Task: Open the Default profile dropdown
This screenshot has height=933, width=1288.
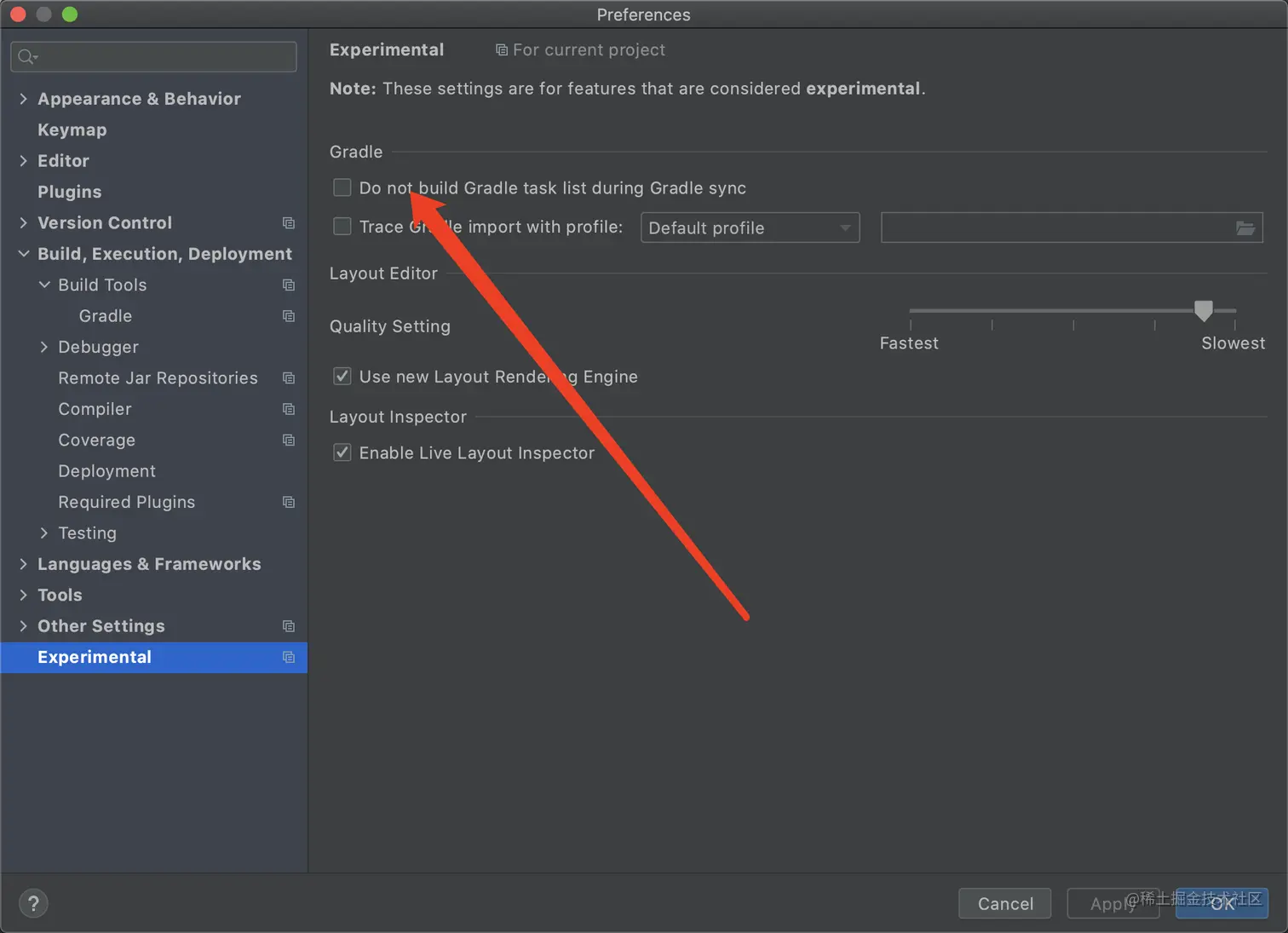Action: [750, 227]
